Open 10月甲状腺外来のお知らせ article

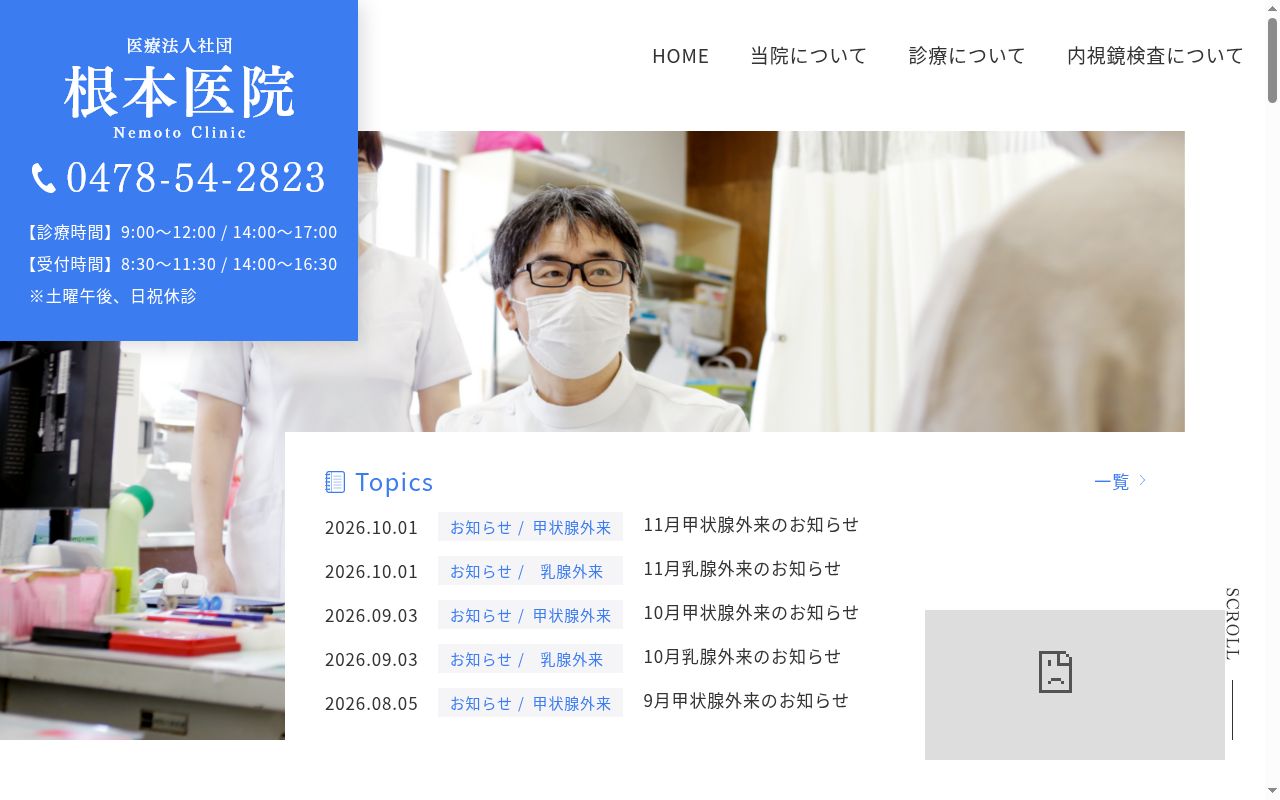tap(751, 612)
